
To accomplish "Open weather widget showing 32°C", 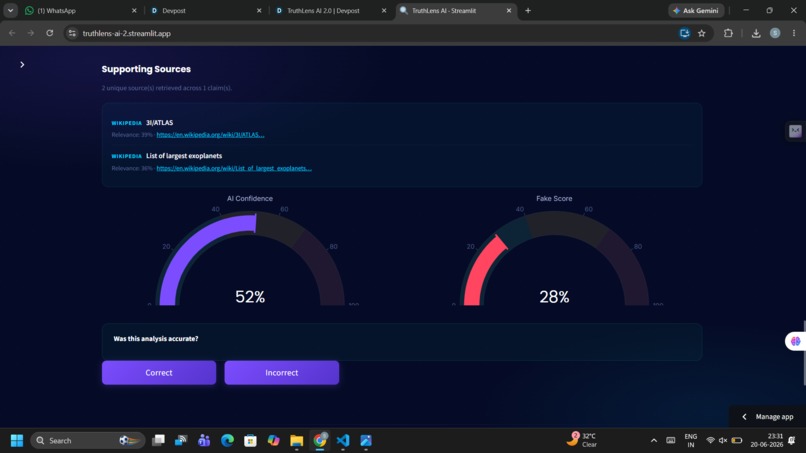I will coord(582,440).
